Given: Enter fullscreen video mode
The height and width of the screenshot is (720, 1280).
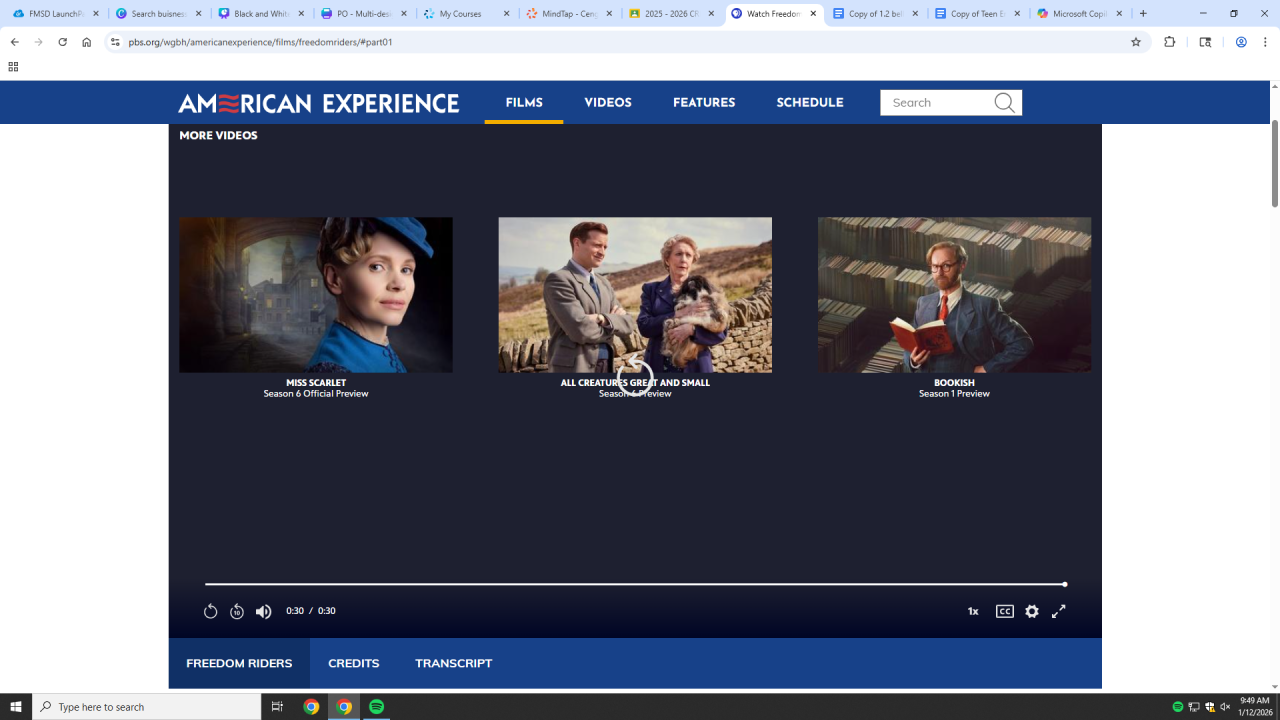Looking at the screenshot, I should (x=1059, y=611).
